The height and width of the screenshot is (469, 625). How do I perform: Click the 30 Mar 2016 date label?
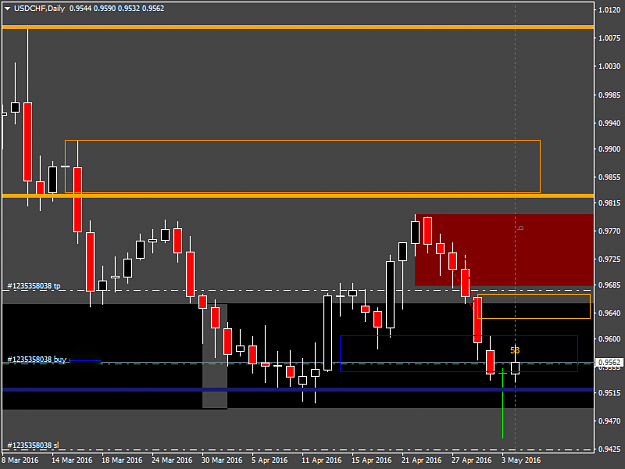(x=222, y=460)
